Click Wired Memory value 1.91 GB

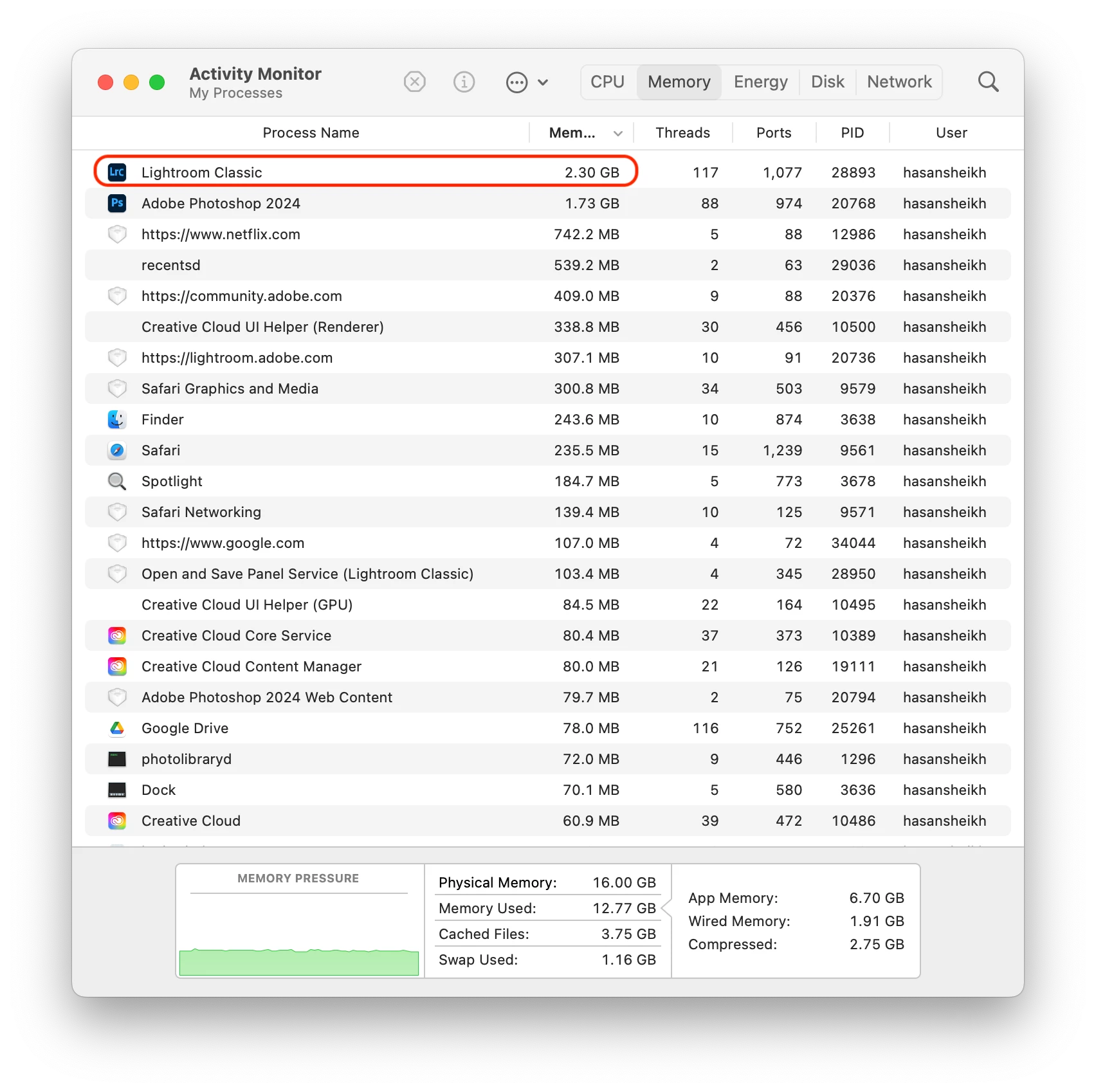(x=877, y=921)
